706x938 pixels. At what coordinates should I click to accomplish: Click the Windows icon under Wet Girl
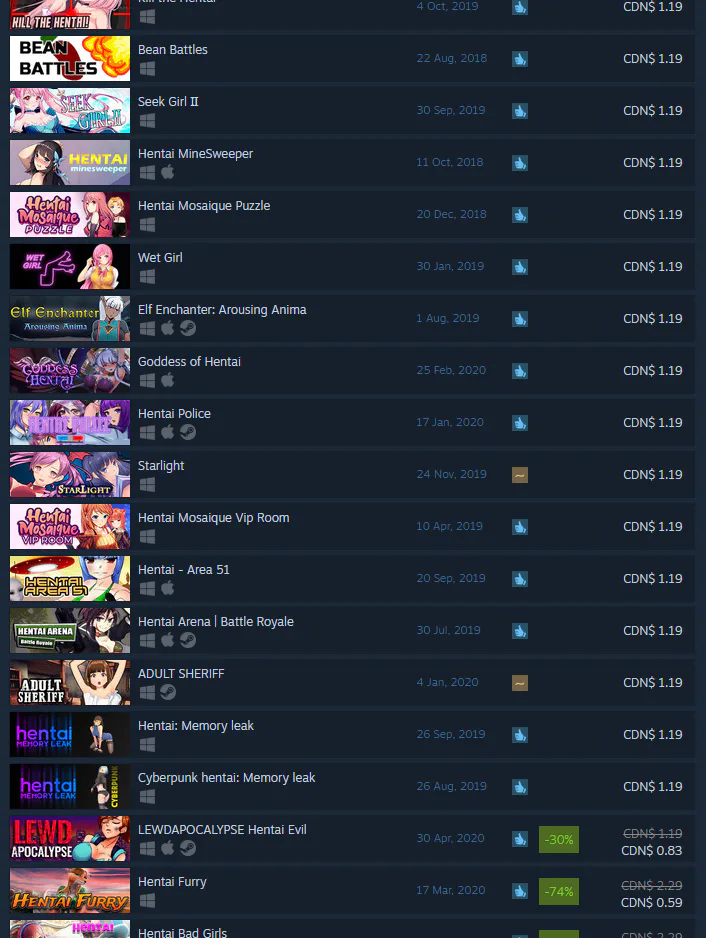tap(147, 276)
